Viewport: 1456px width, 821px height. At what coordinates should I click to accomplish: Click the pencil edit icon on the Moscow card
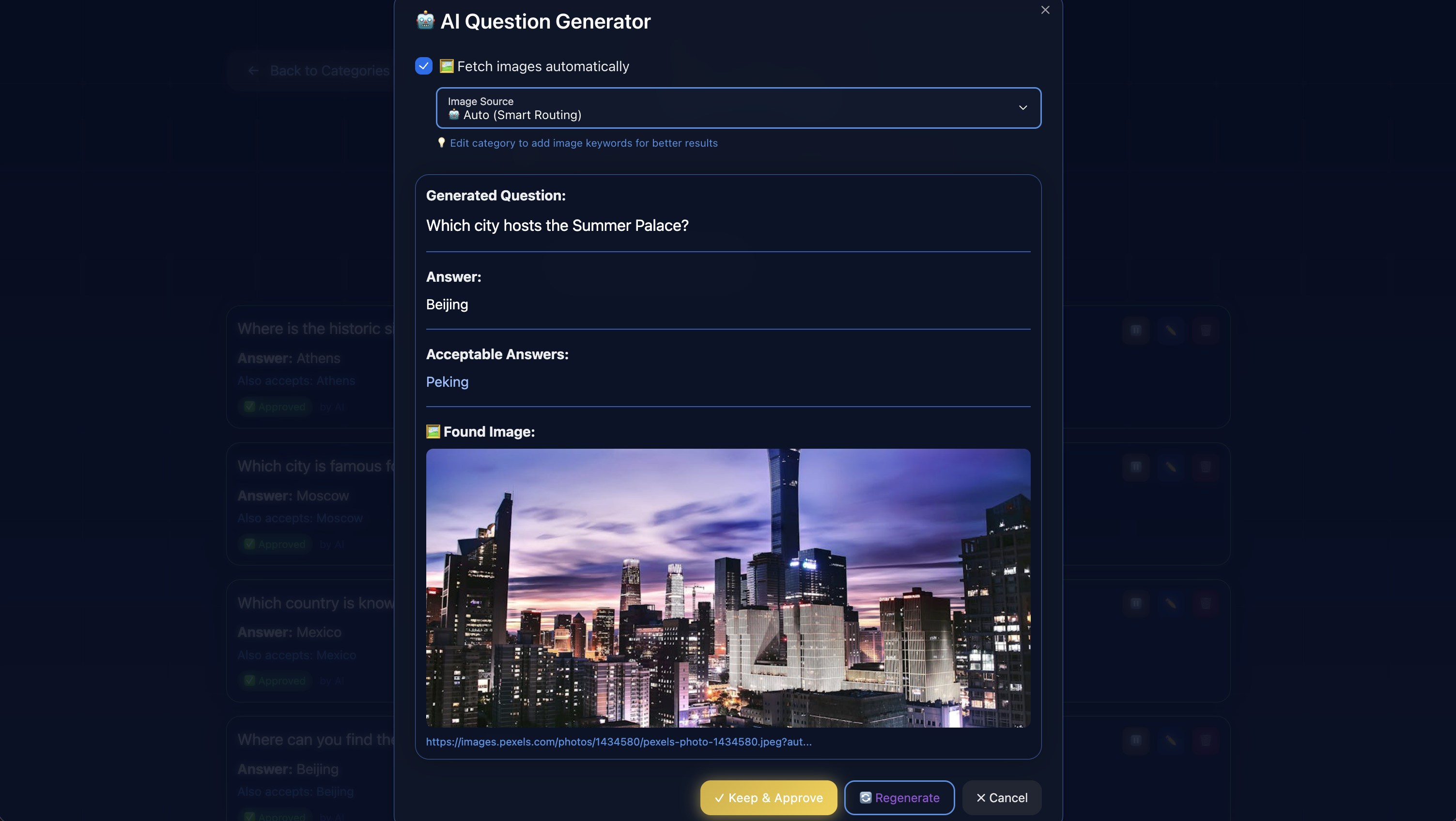click(1171, 467)
